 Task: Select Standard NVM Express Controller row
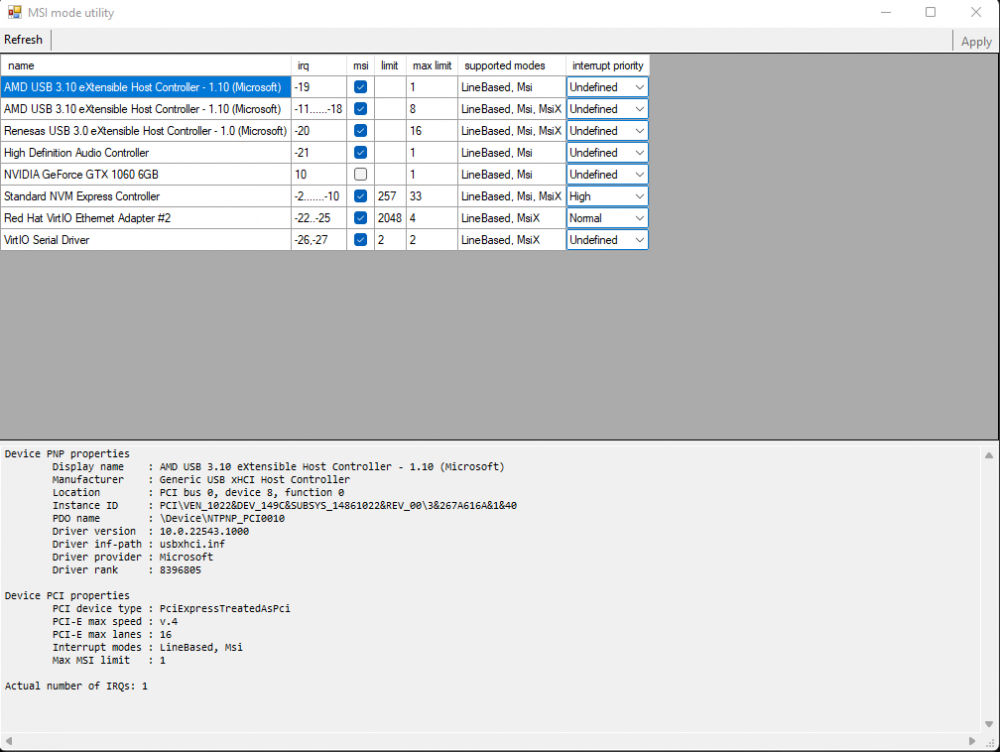click(146, 196)
